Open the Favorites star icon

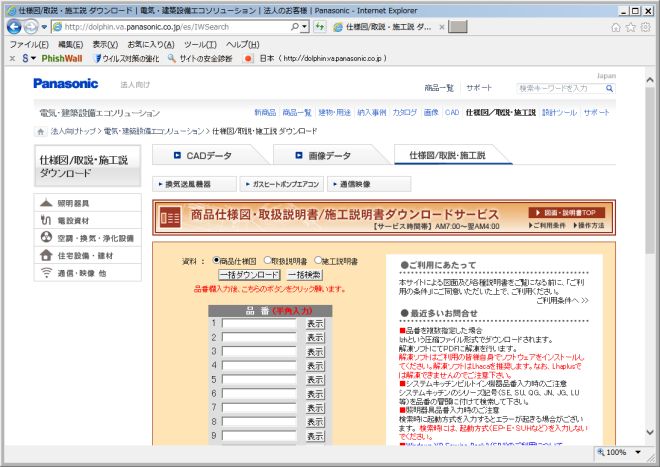pyautogui.click(x=631, y=27)
